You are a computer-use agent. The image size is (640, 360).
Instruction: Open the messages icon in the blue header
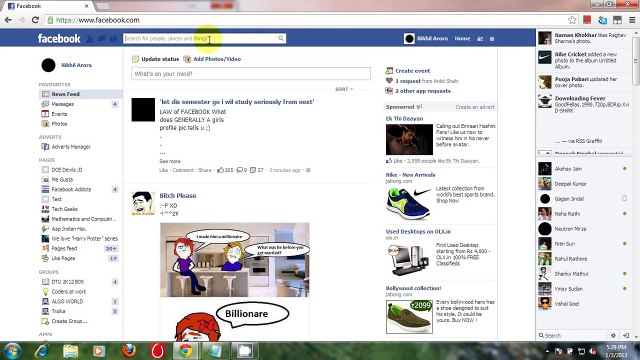coord(101,39)
